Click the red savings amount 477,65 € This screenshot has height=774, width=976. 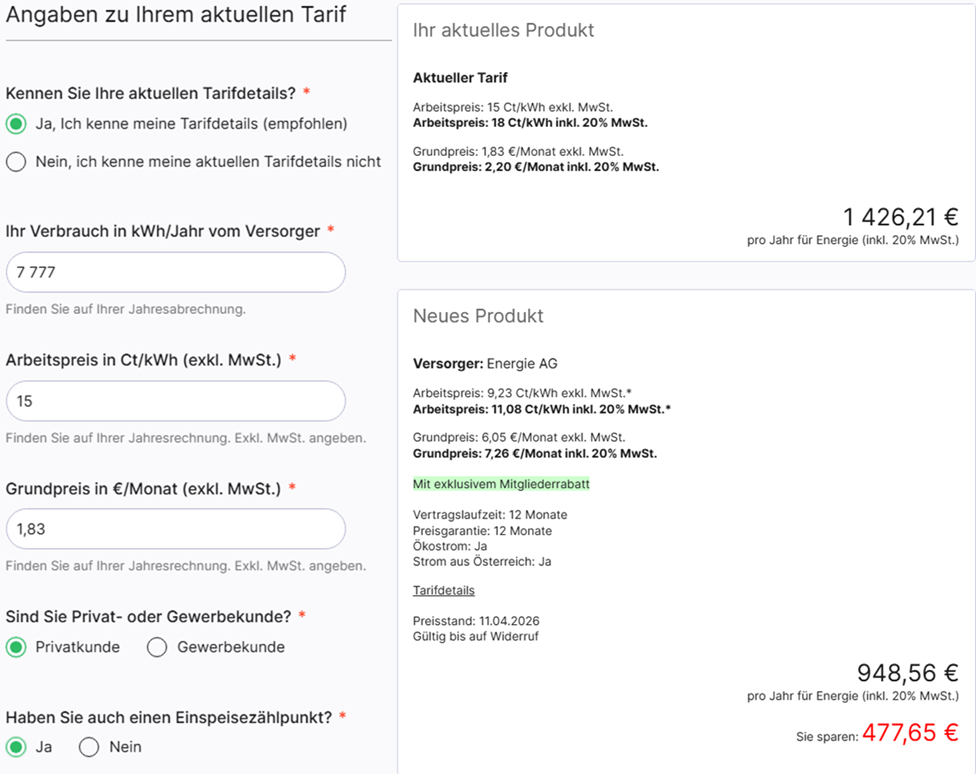tap(910, 733)
